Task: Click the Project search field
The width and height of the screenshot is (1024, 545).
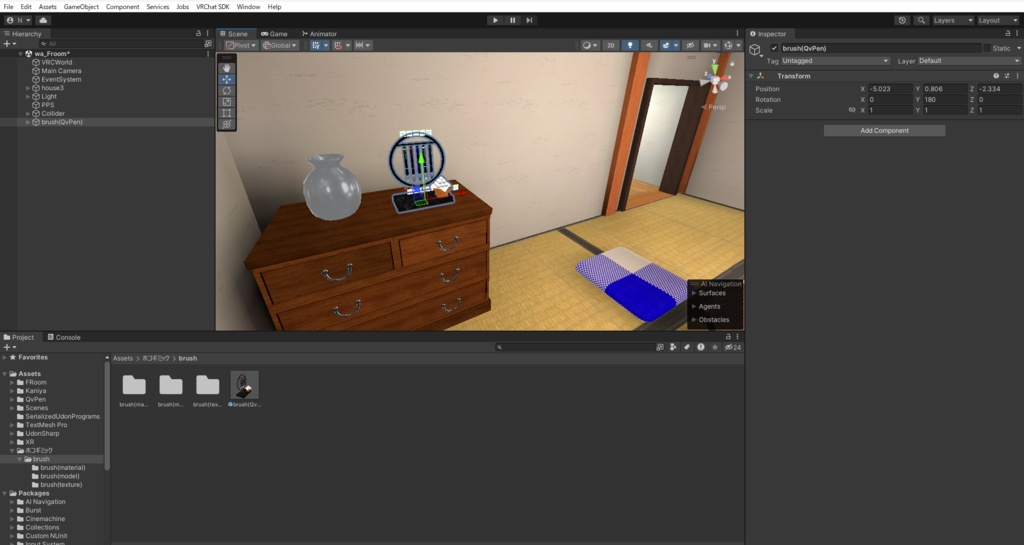Action: pyautogui.click(x=575, y=347)
